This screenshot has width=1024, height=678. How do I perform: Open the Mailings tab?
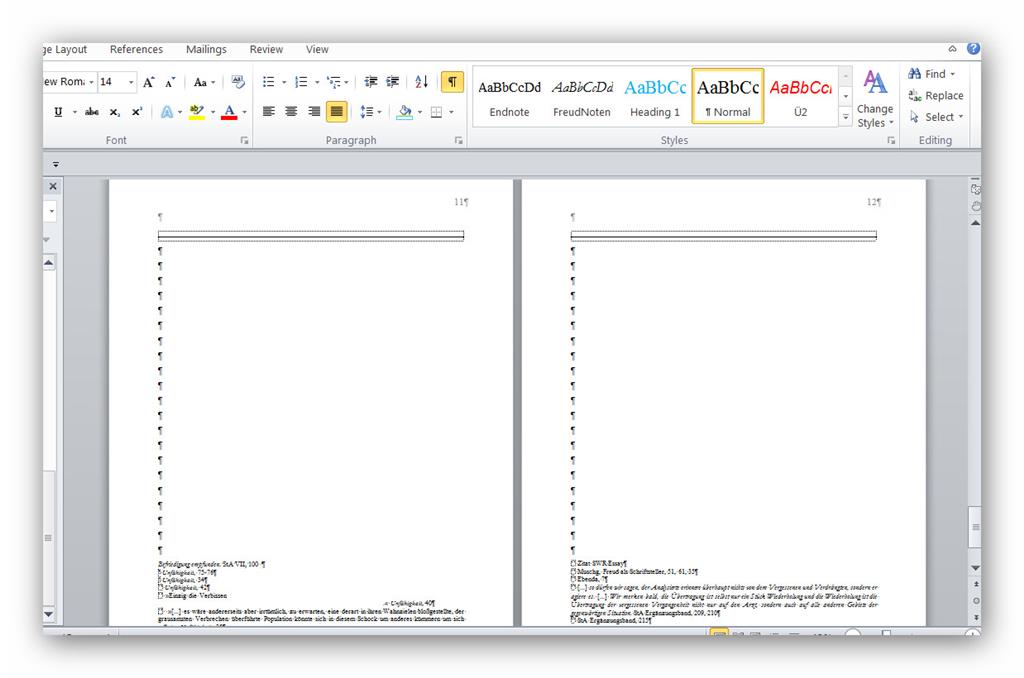tap(206, 49)
